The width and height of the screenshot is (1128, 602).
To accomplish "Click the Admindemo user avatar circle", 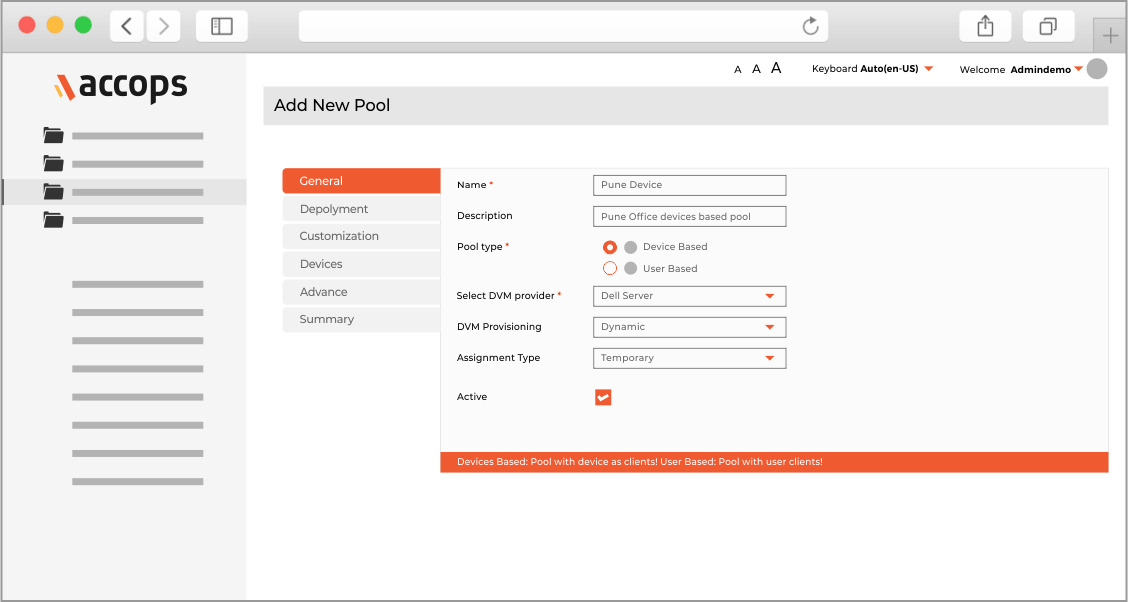I will pos(1097,69).
